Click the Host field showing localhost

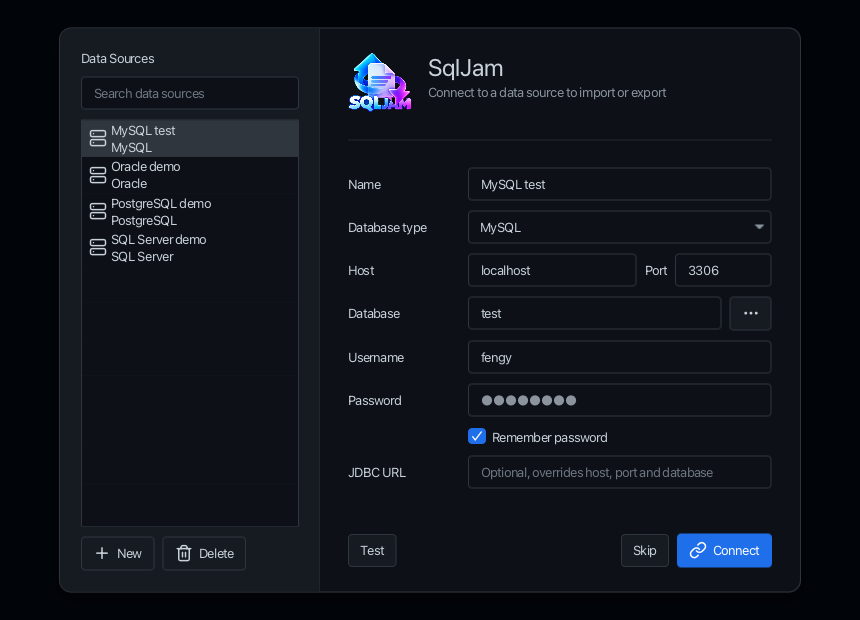pyautogui.click(x=552, y=270)
